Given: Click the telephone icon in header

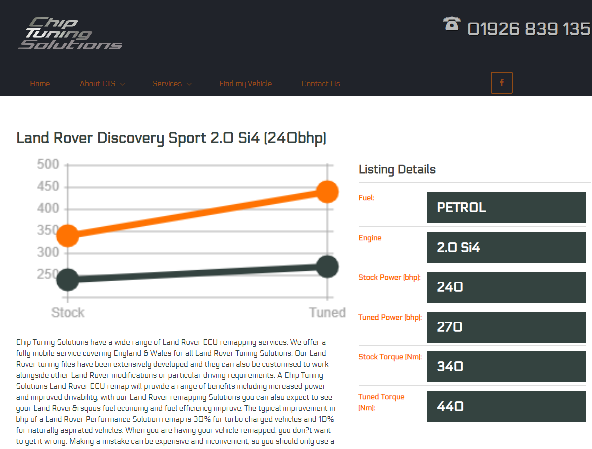Looking at the screenshot, I should point(451,24).
